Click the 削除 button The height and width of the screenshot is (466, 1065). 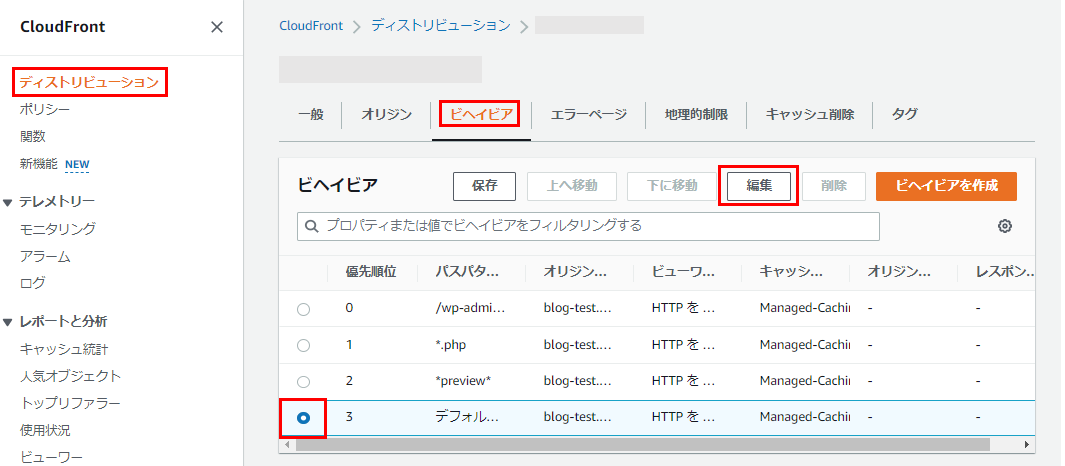pyautogui.click(x=833, y=186)
